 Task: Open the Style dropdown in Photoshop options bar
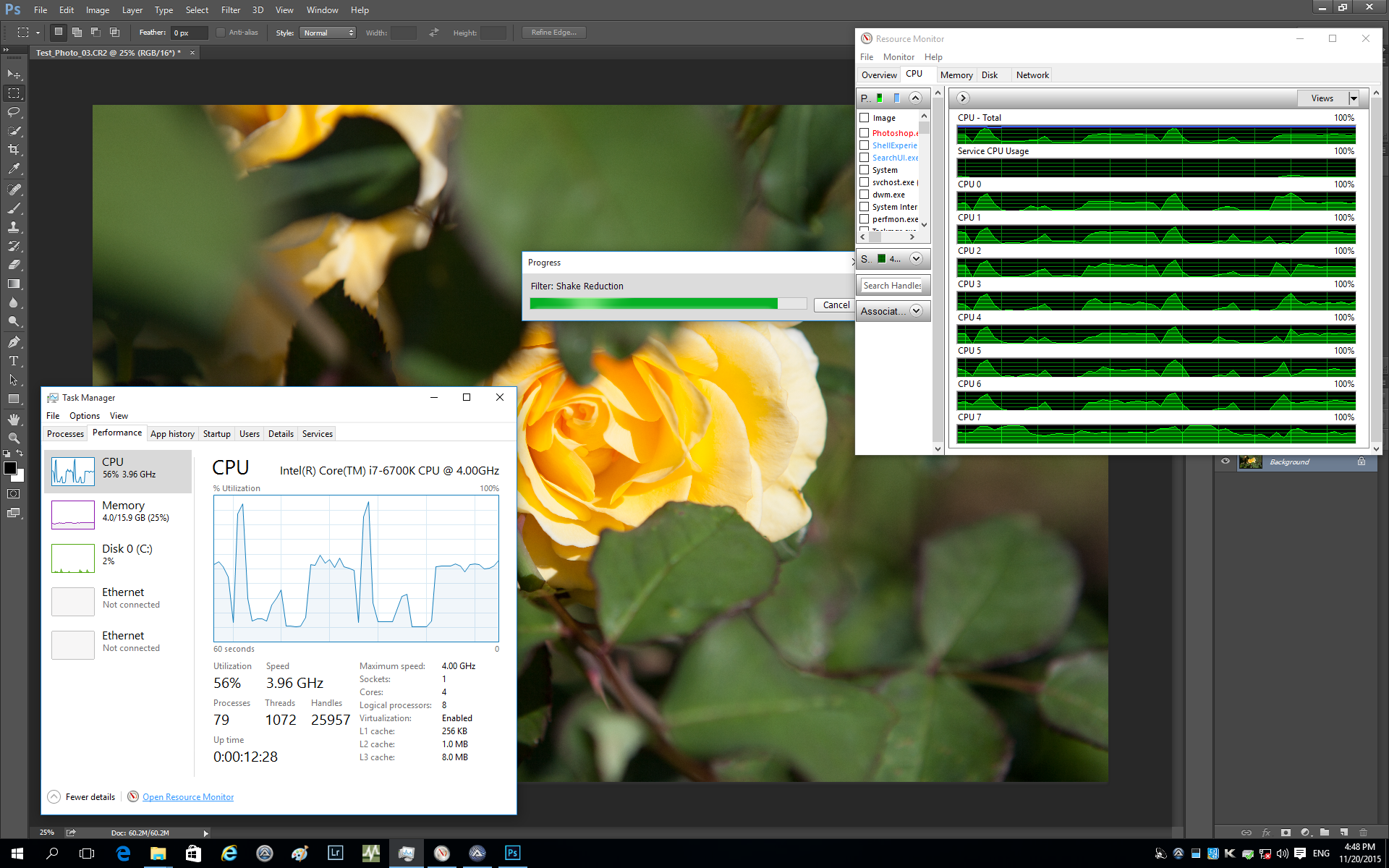pos(329,32)
